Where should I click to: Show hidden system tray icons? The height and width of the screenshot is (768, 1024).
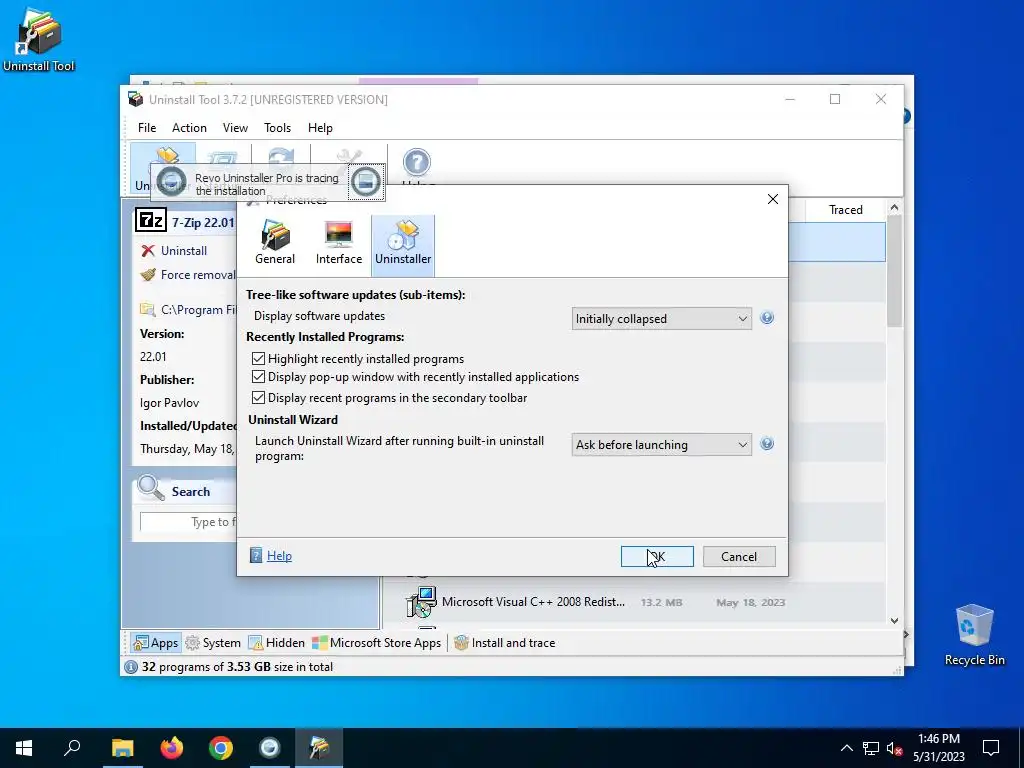(x=846, y=748)
